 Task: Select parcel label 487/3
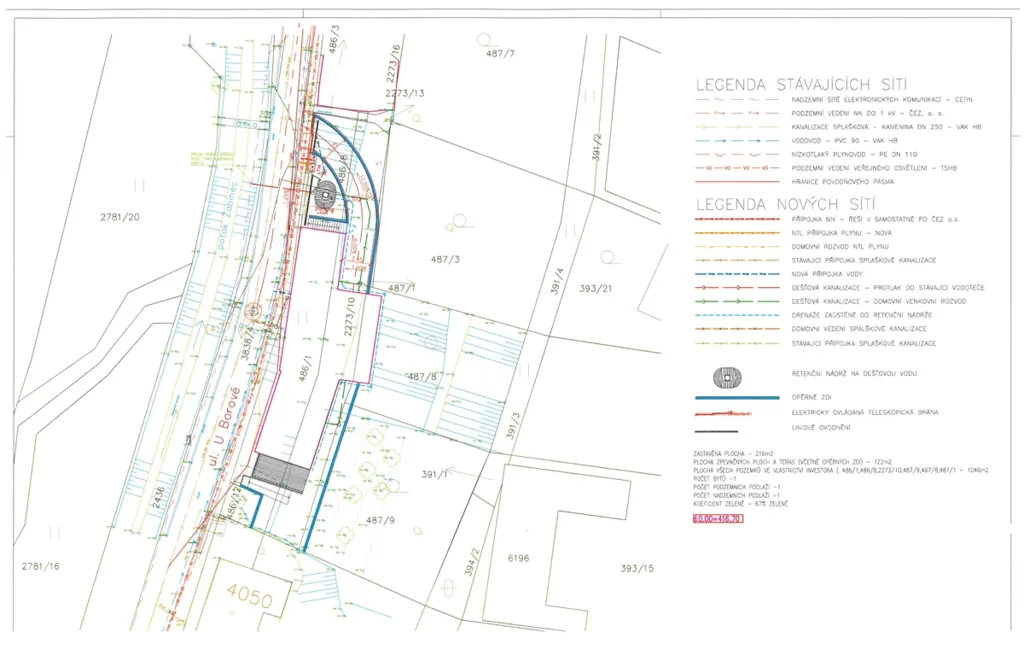click(x=445, y=259)
